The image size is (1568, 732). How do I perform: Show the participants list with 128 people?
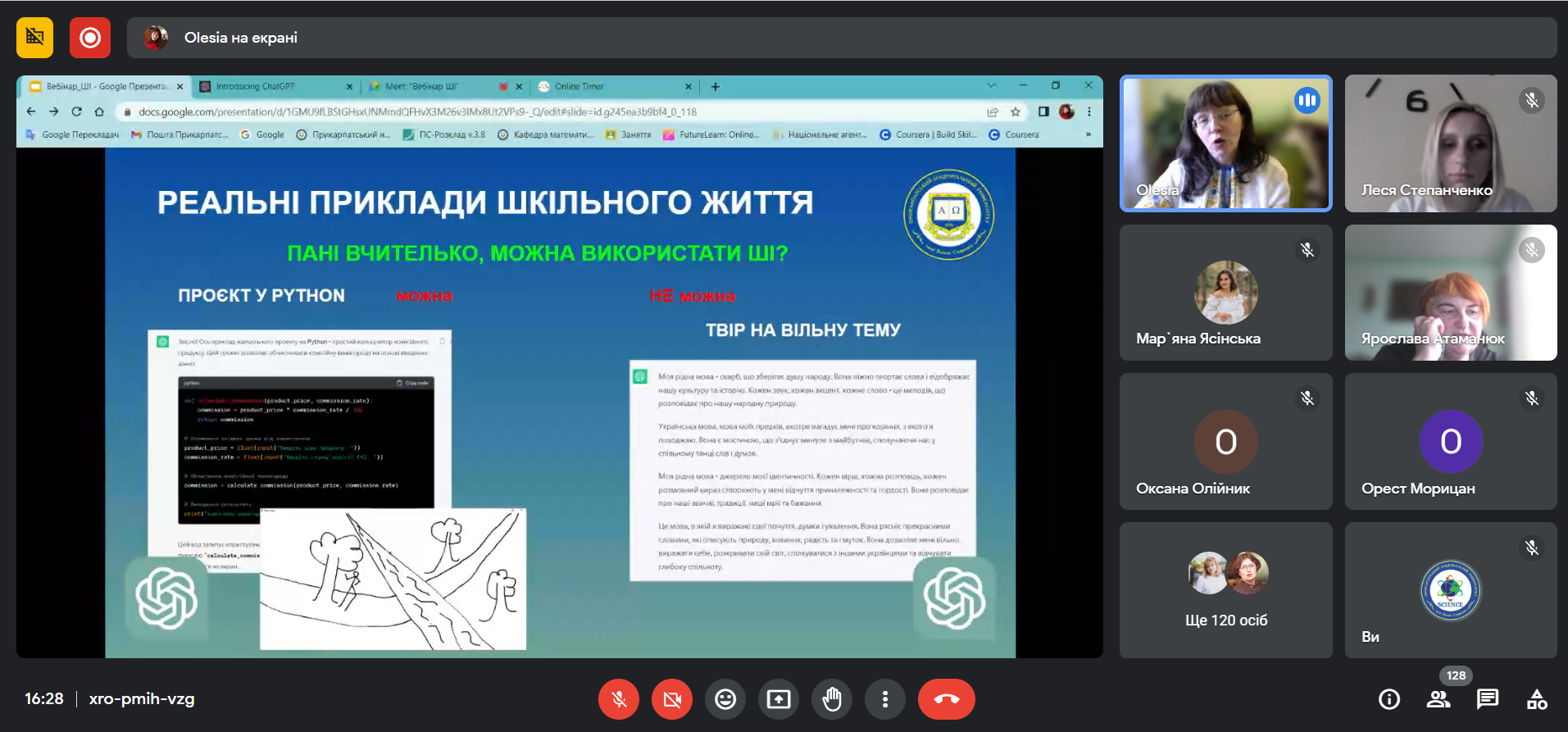(1438, 699)
